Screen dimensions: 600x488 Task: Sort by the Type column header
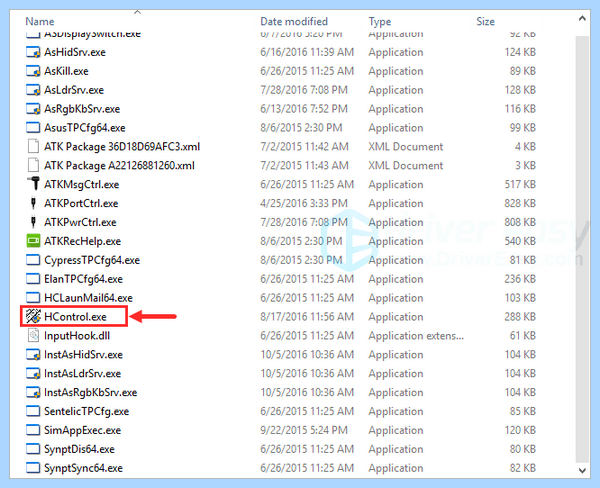point(380,22)
